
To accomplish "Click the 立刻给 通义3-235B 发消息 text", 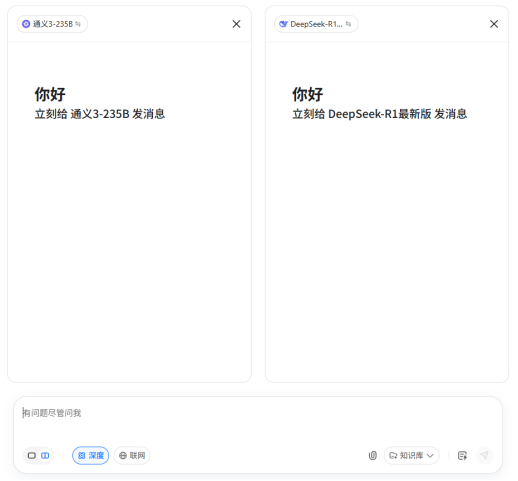I will [100, 114].
